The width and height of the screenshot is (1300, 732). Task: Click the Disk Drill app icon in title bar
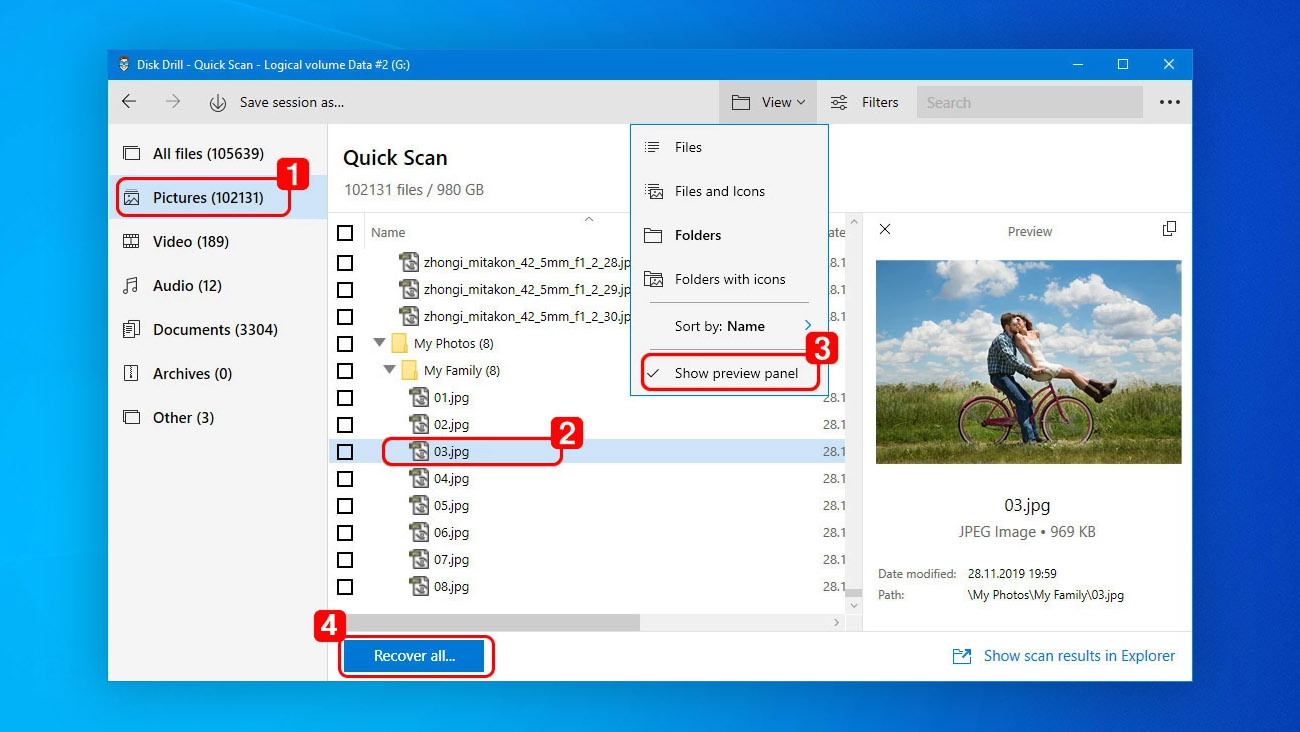(124, 65)
